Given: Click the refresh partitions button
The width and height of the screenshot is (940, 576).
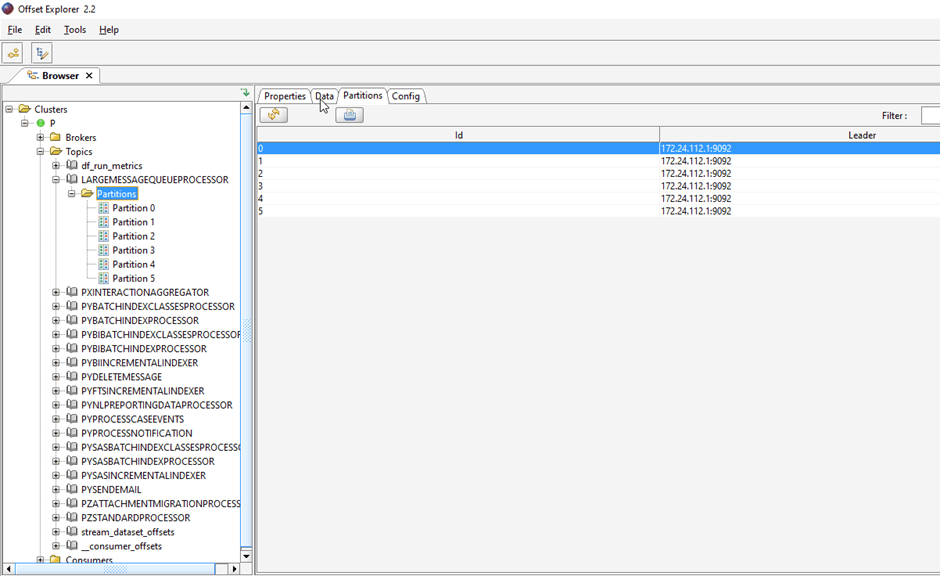Looking at the screenshot, I should coord(273,115).
